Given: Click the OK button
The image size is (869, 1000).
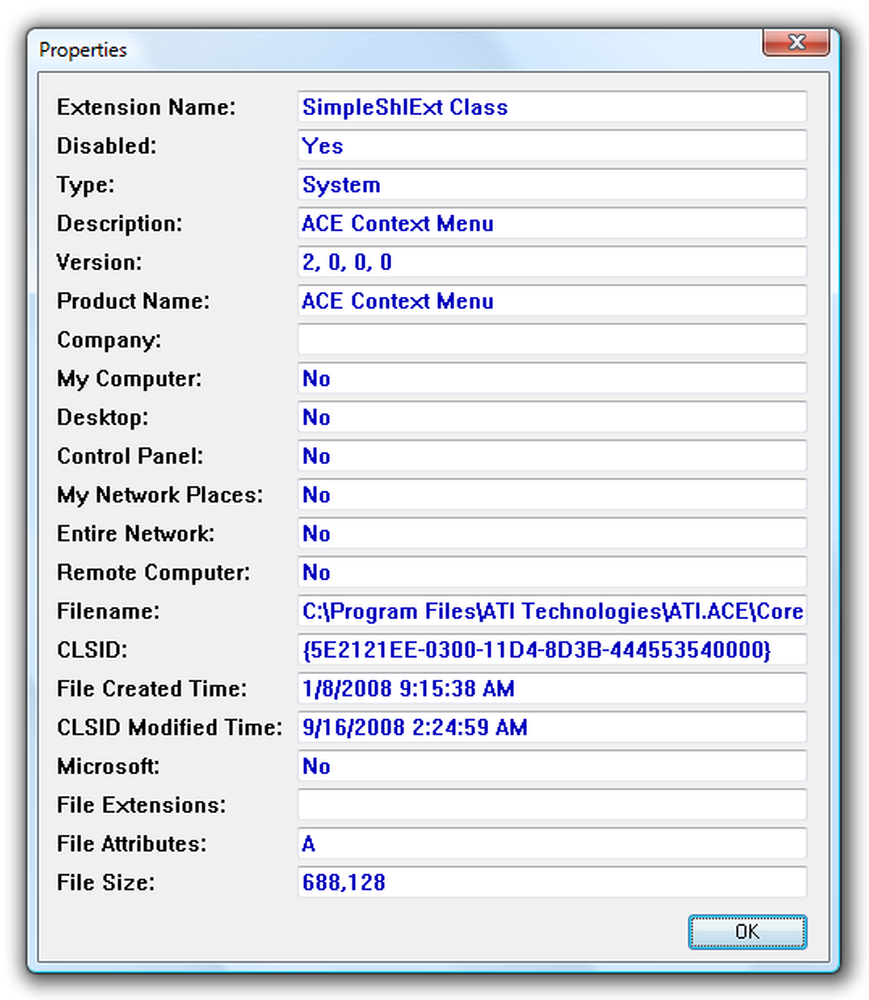Looking at the screenshot, I should click(x=747, y=932).
